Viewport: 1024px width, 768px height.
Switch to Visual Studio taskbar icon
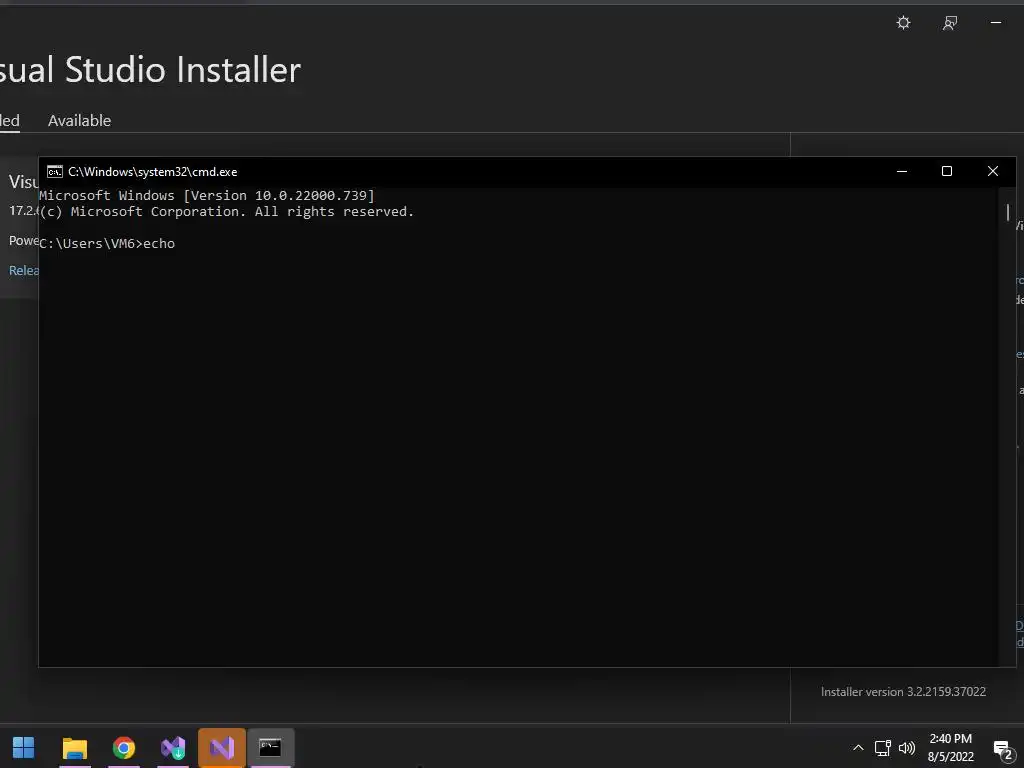click(222, 748)
